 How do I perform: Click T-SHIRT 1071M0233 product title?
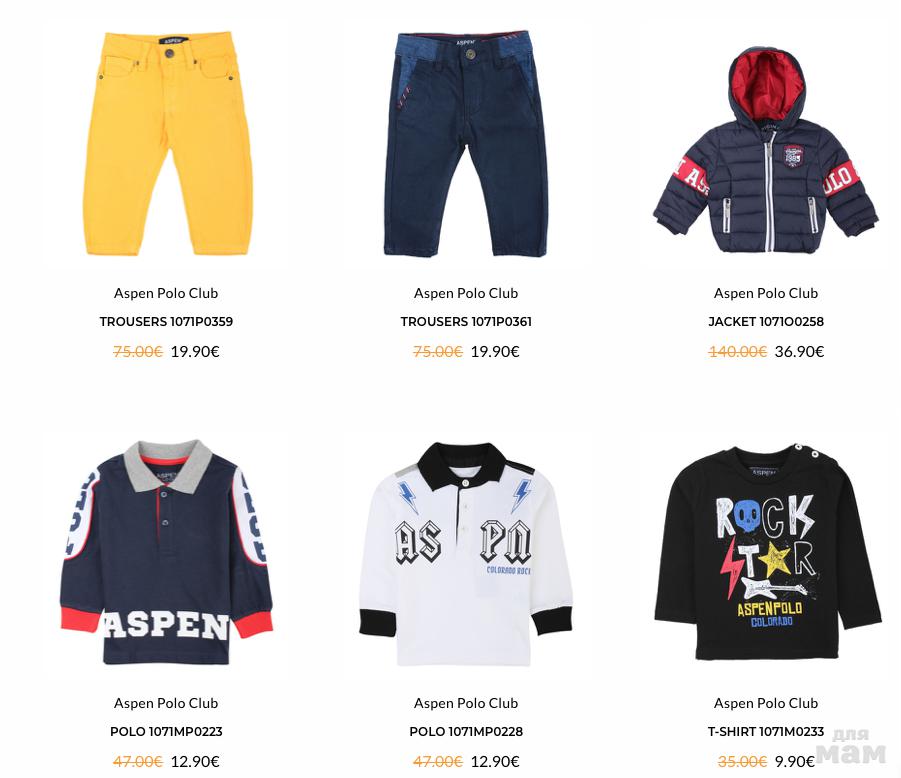tap(766, 732)
